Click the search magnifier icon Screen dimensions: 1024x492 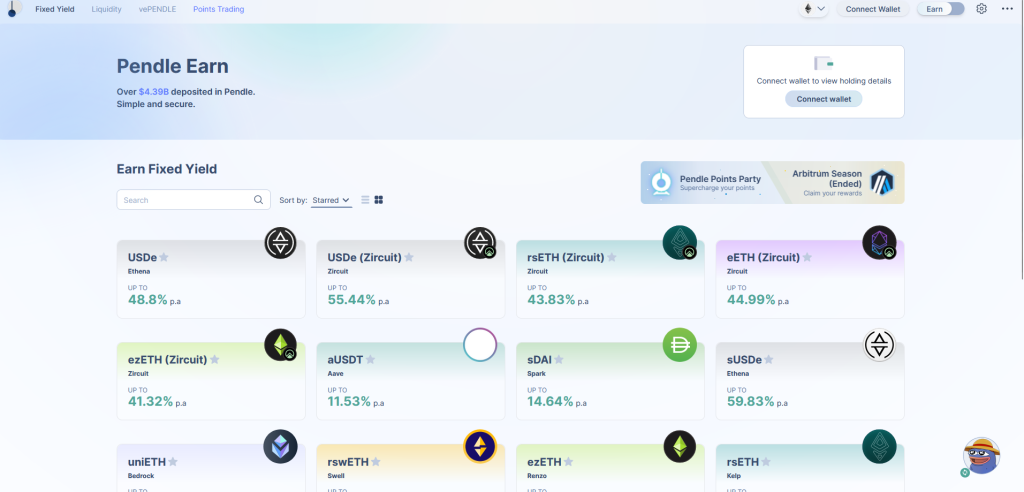pyautogui.click(x=259, y=200)
